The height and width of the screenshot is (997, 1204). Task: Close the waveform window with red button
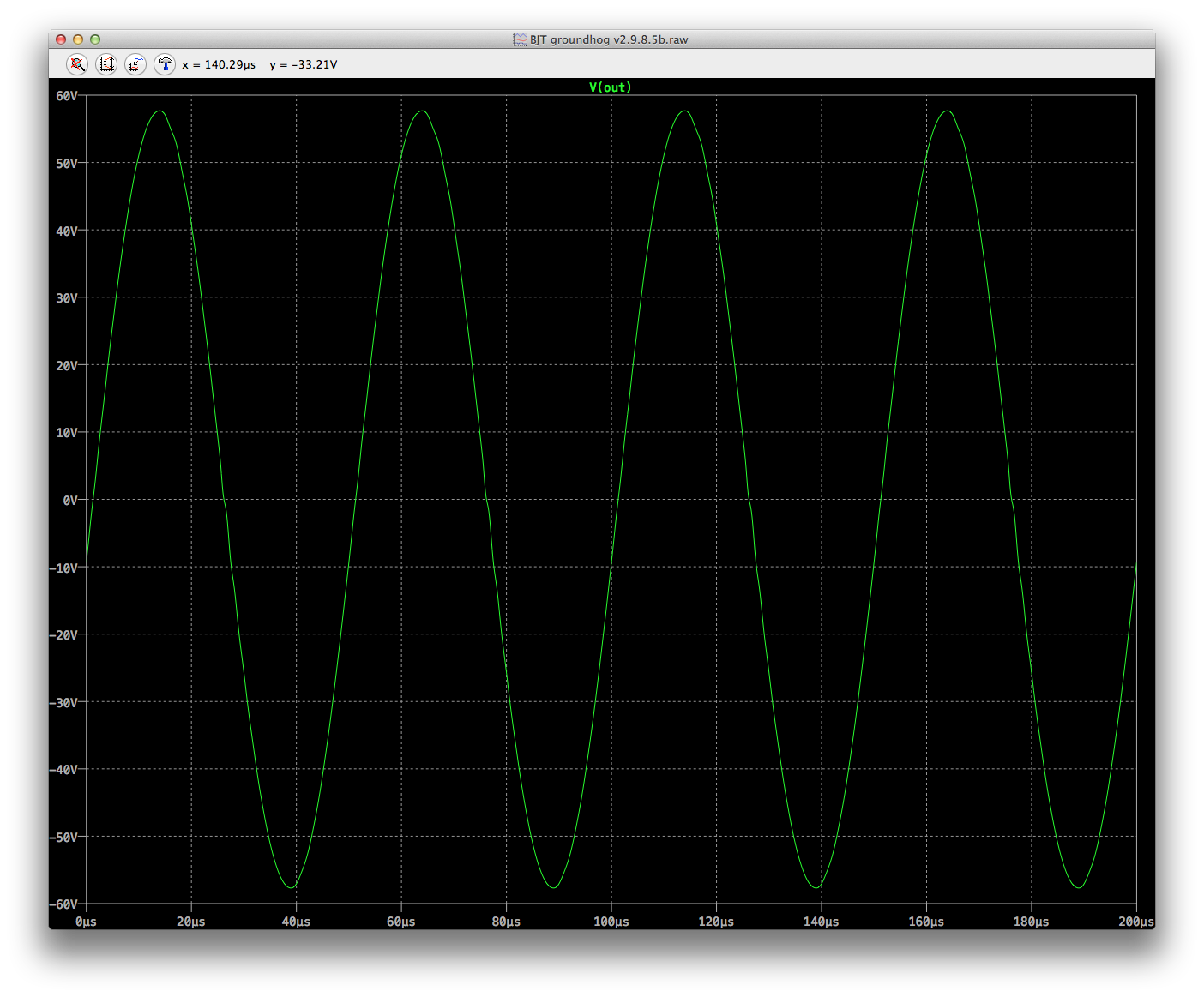tap(61, 39)
